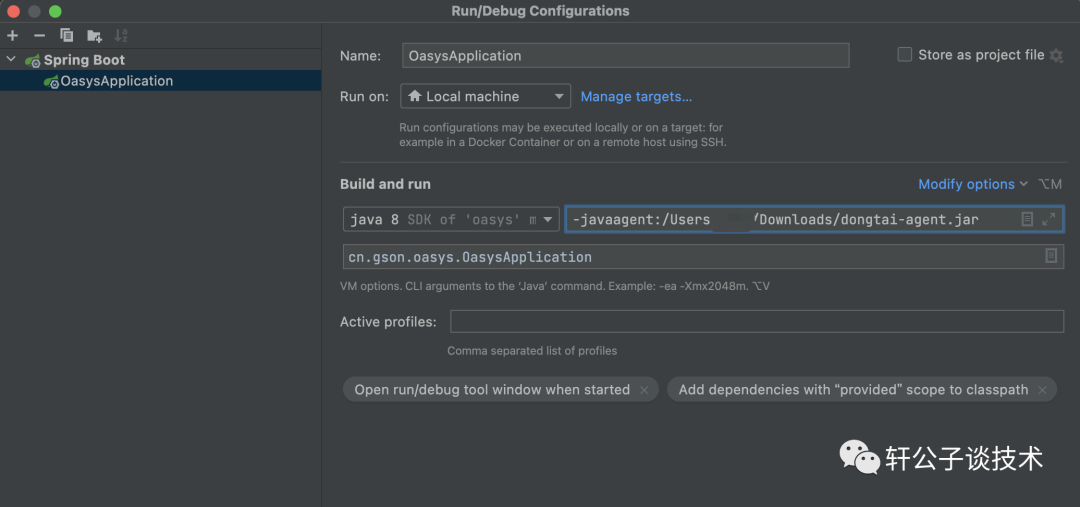Open the java 8 SDK dropdown

tap(451, 219)
